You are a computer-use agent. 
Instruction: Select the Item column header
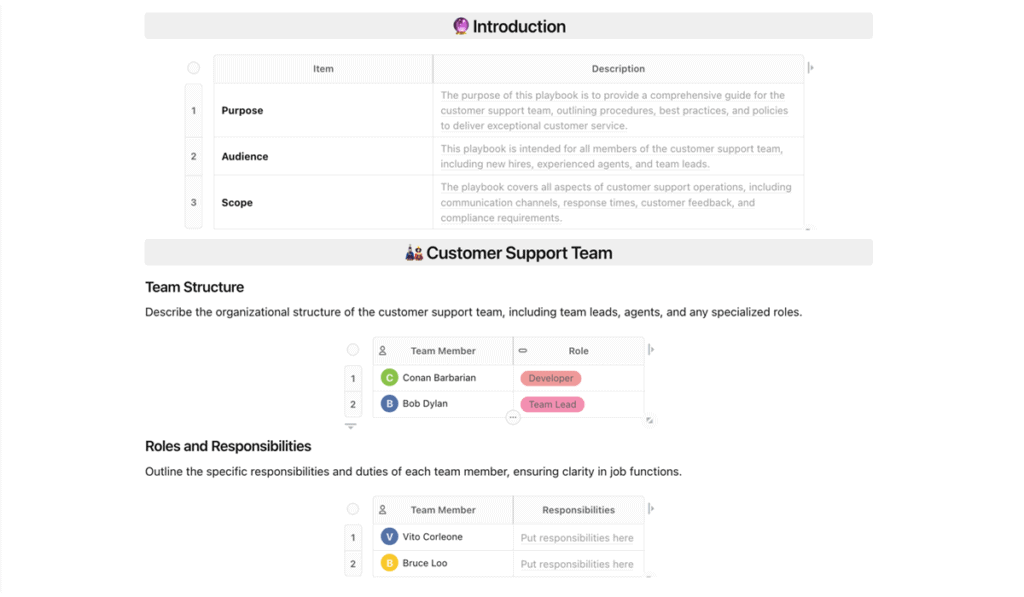(323, 69)
